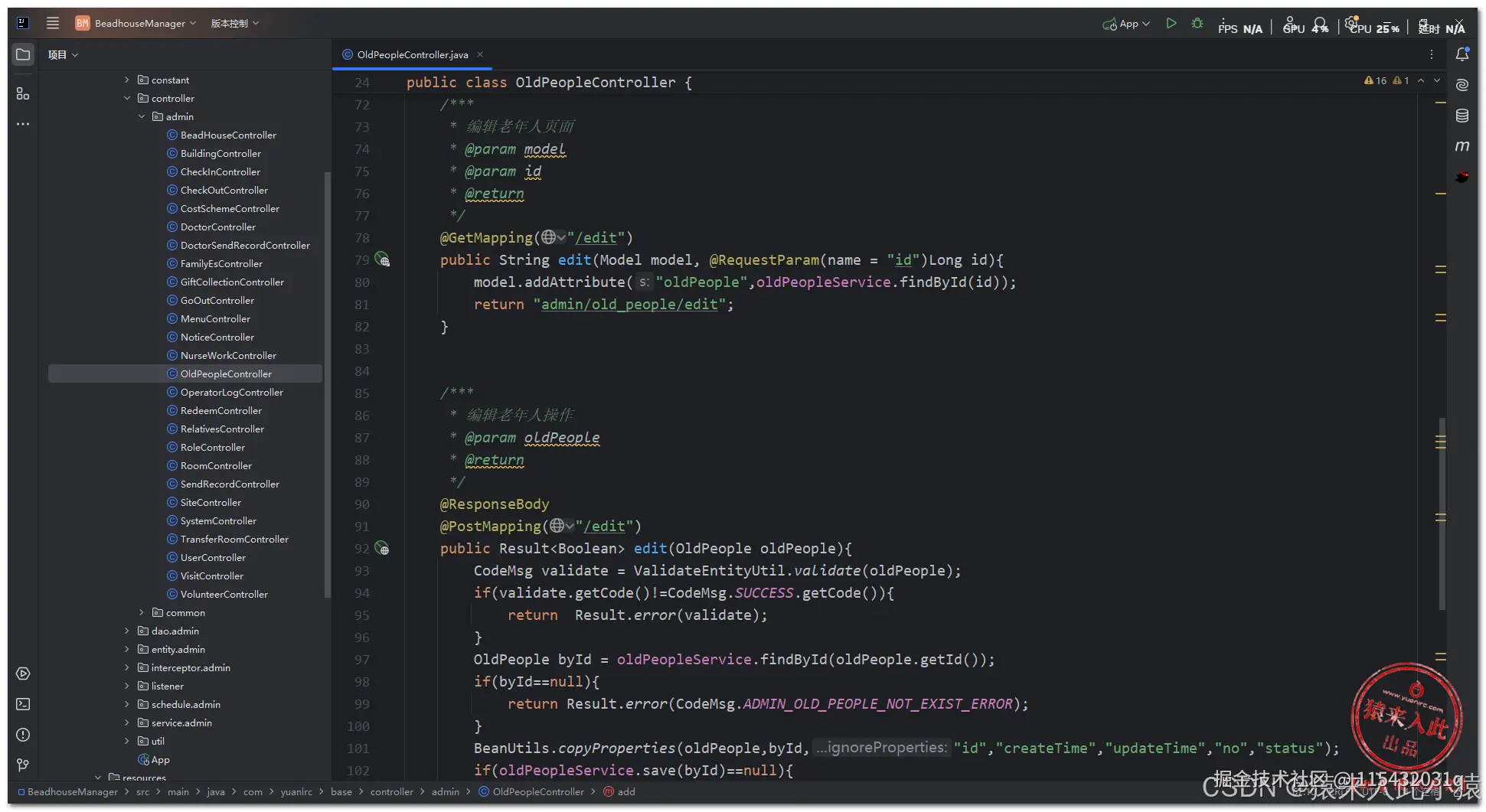Screen dimensions: 1486x812
Task: Open the Database tool window
Action: coord(1462,116)
